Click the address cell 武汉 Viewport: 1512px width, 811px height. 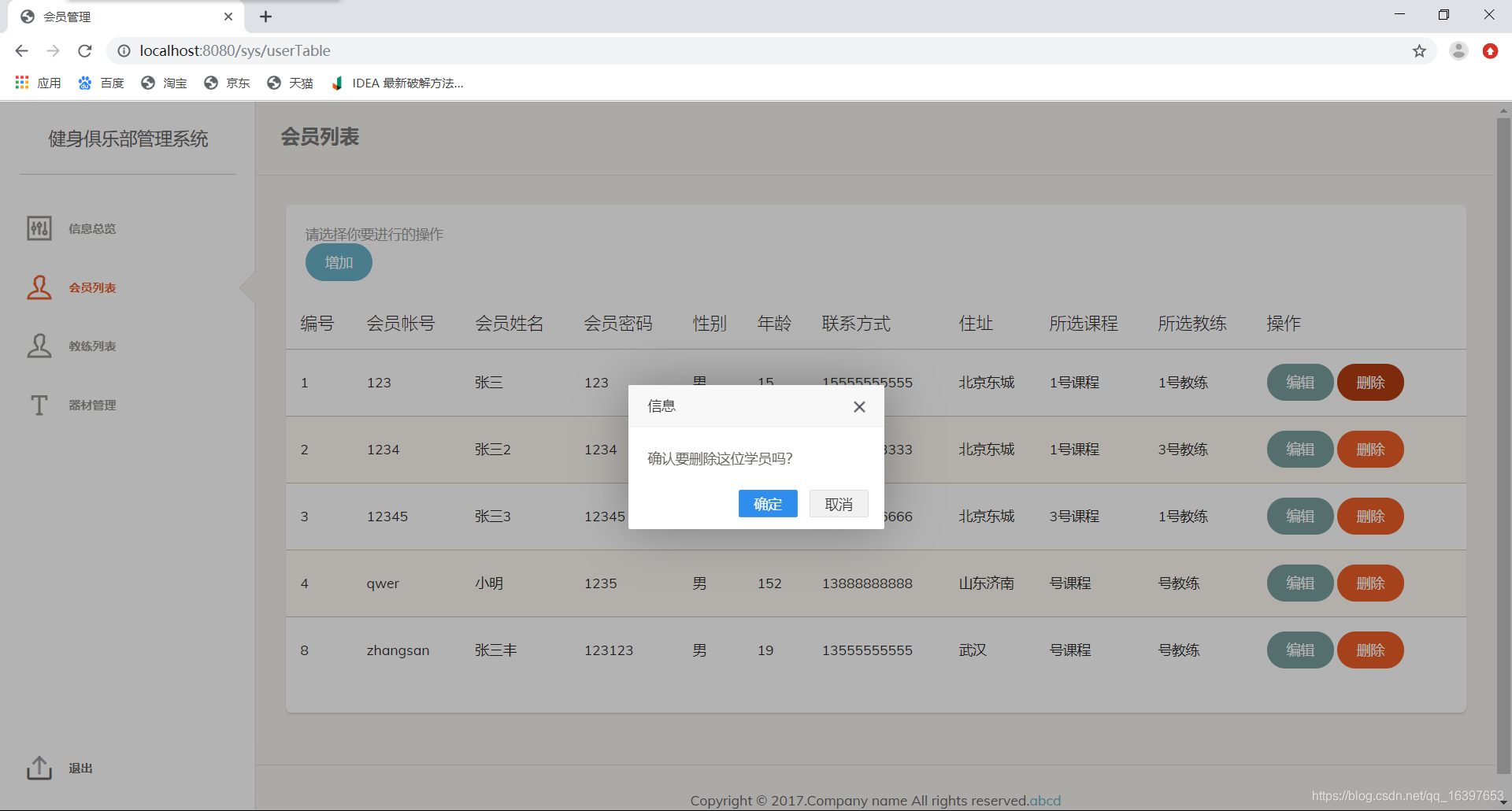973,650
